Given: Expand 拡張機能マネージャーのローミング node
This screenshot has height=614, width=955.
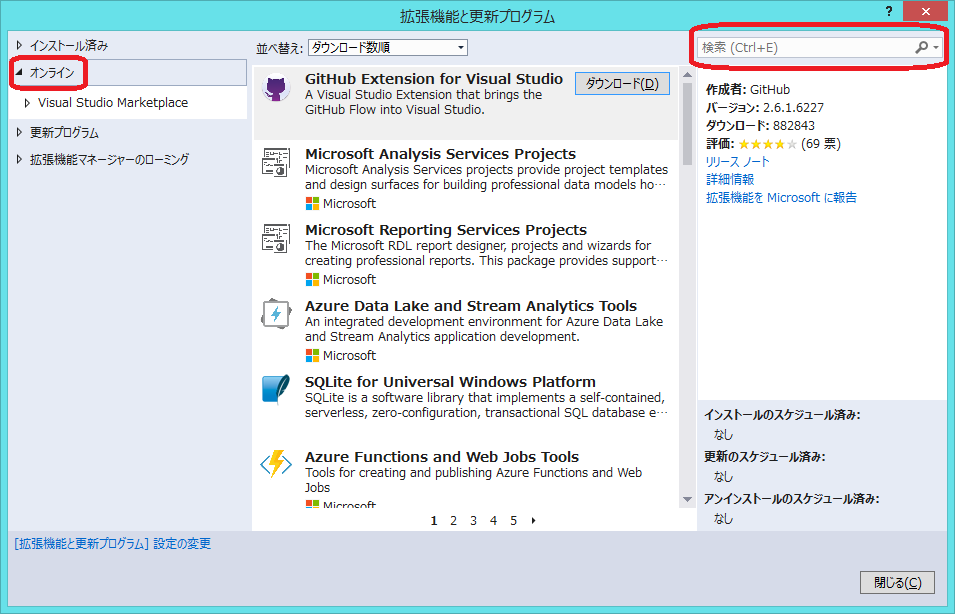Looking at the screenshot, I should point(19,160).
